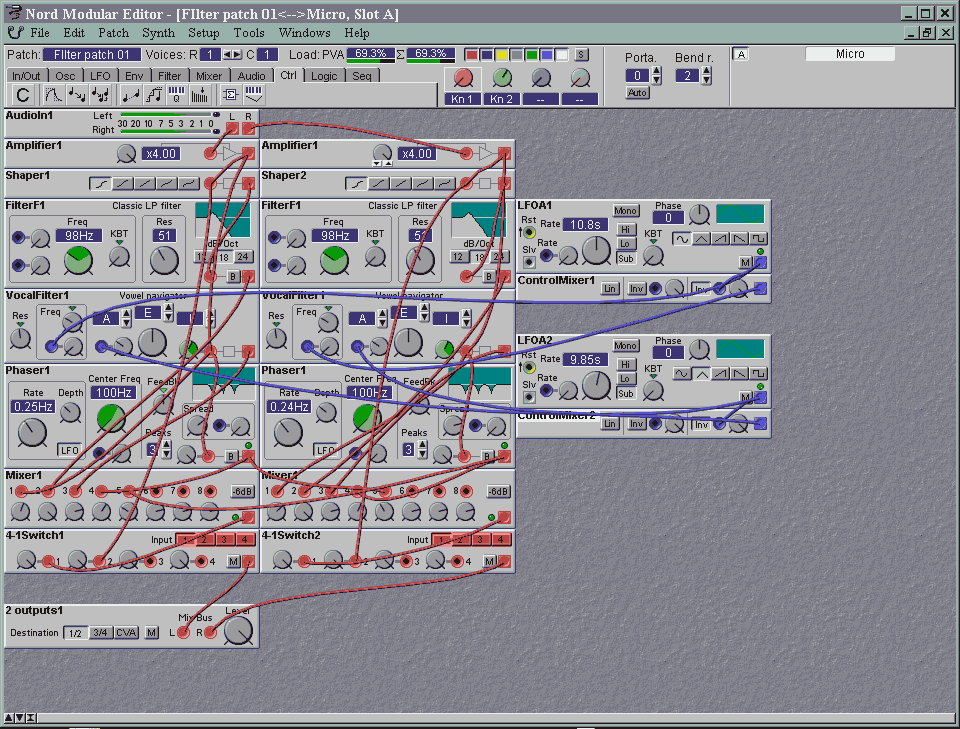
Task: Click the Kn 1 red knob icon
Action: [x=463, y=78]
